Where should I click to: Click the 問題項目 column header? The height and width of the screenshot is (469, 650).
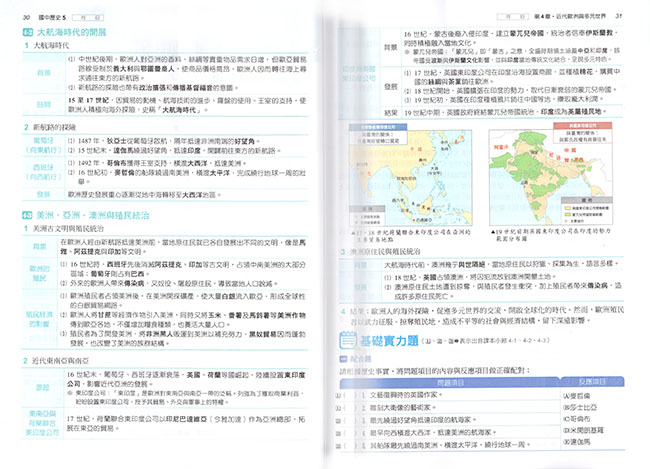[450, 382]
